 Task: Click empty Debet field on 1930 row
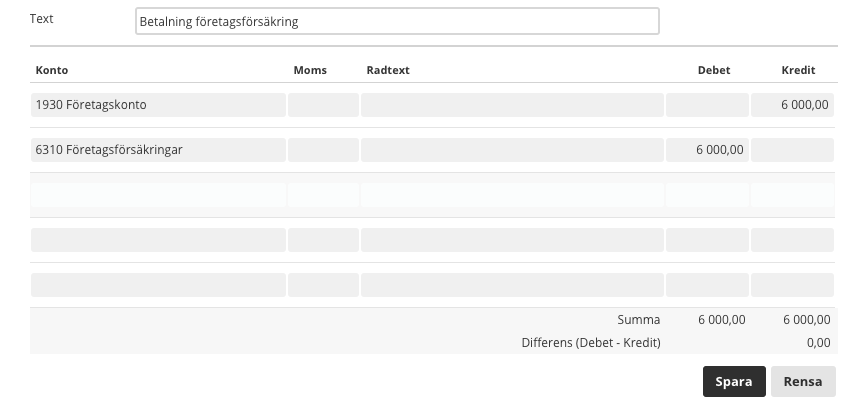click(x=707, y=104)
